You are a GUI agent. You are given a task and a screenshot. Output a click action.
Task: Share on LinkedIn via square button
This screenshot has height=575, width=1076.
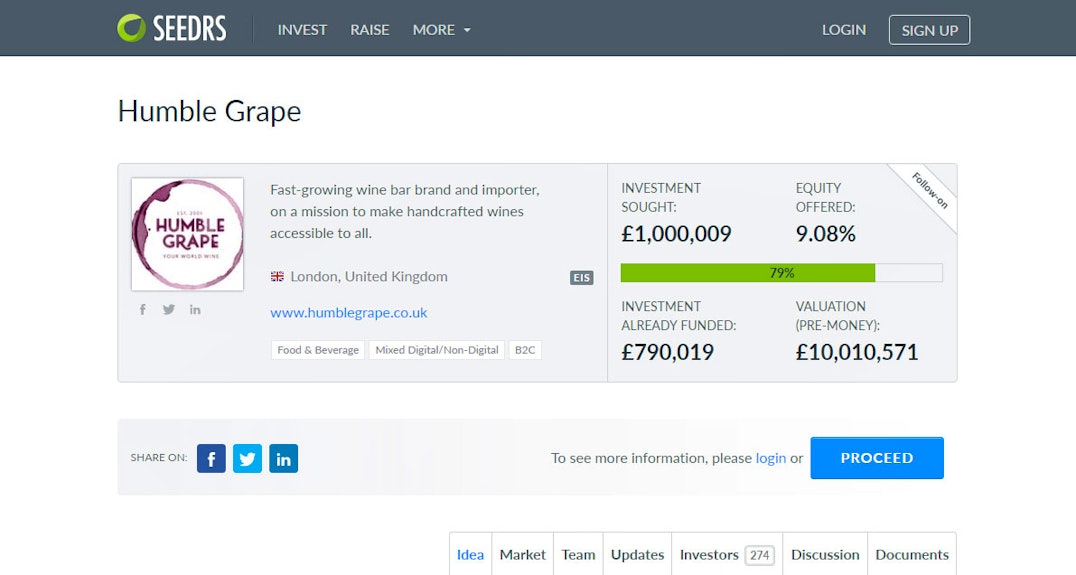pyautogui.click(x=283, y=458)
